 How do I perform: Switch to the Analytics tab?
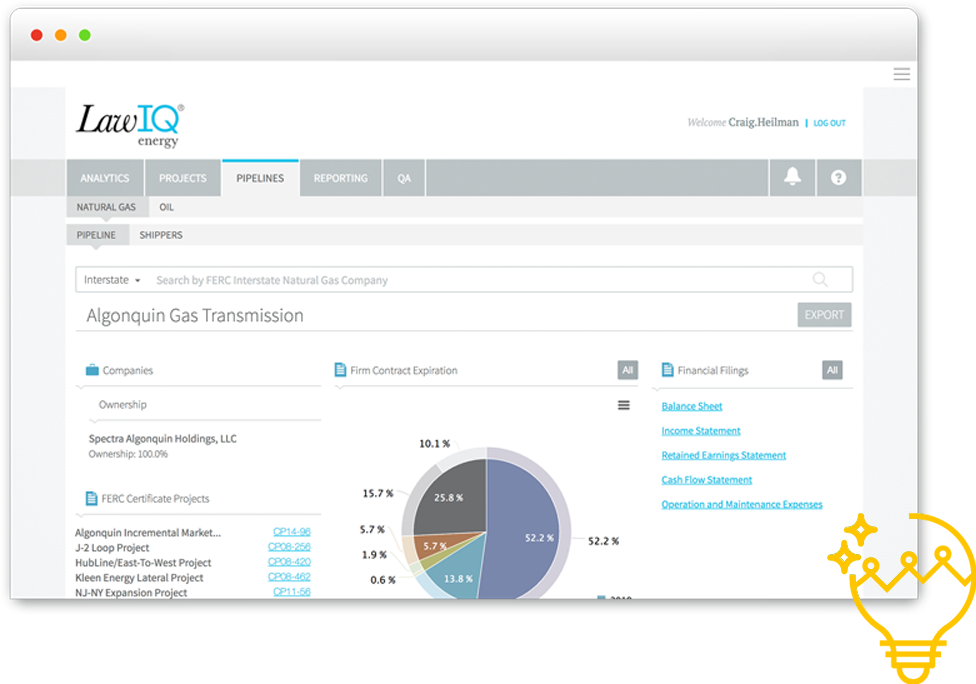click(x=105, y=178)
